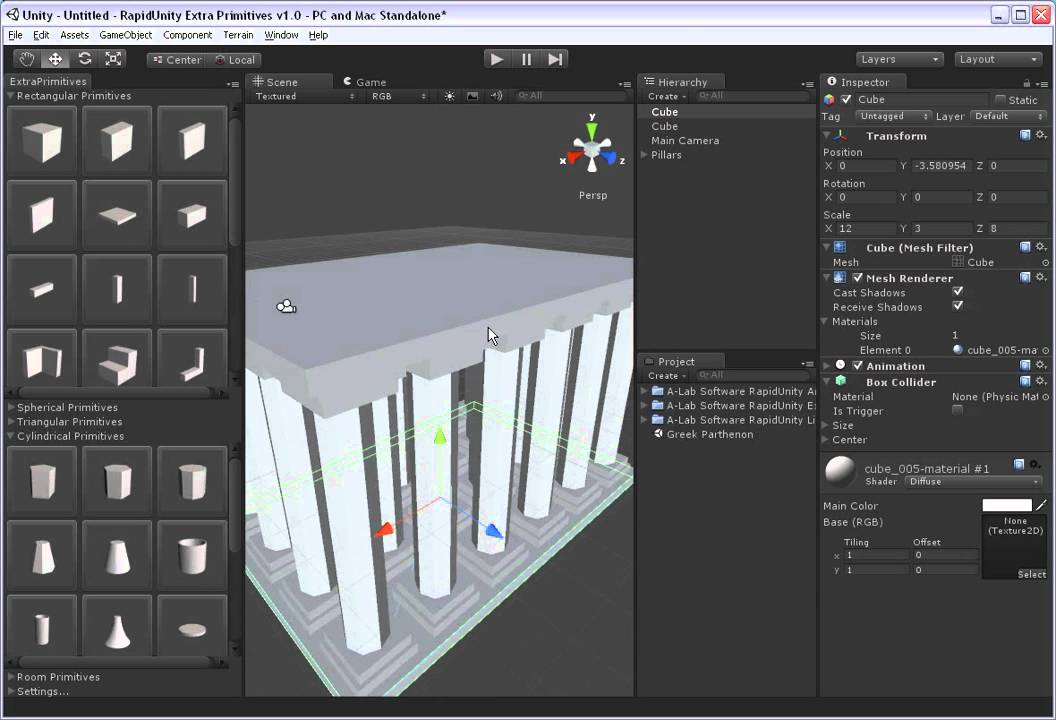Image resolution: width=1056 pixels, height=720 pixels.
Task: Open the RGB render mode dropdown
Action: click(398, 96)
